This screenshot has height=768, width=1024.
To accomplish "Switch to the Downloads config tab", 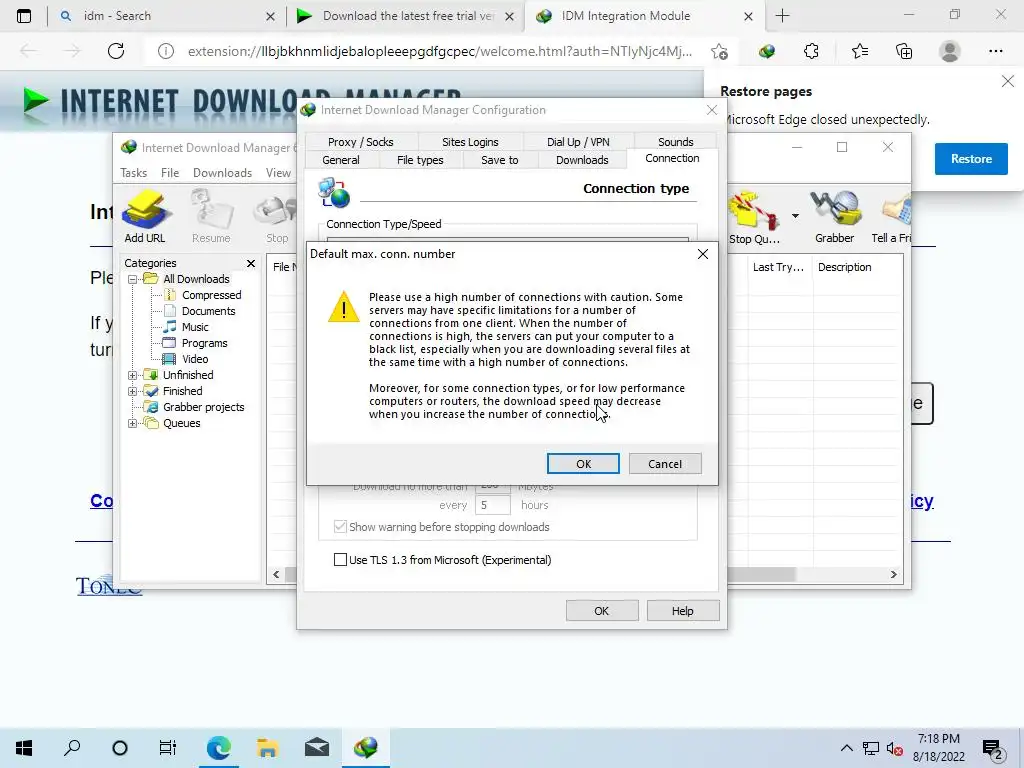I will (x=582, y=160).
